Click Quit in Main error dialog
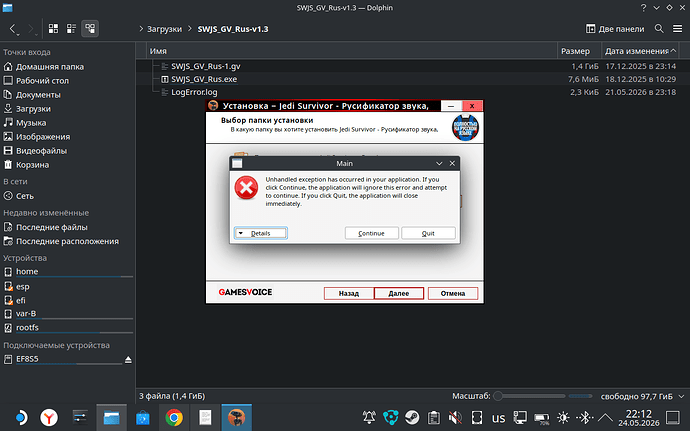This screenshot has width=690, height=431. [428, 233]
